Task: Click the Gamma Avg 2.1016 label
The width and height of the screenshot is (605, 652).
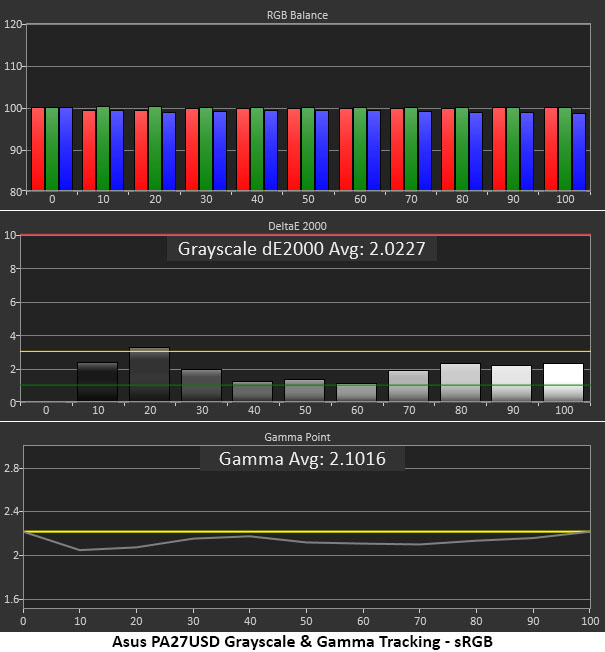Action: 302,459
